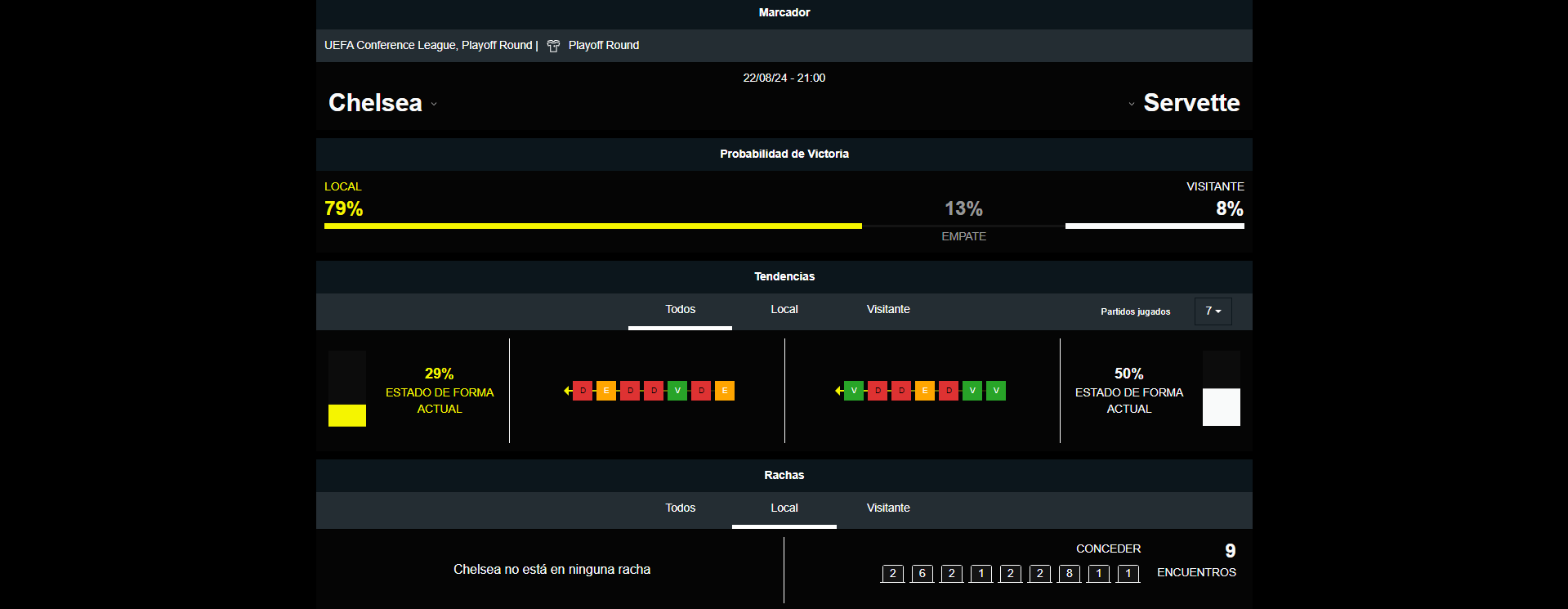Screen dimensions: 1568x609
Task: Click the 13% draw probability value
Action: point(964,208)
